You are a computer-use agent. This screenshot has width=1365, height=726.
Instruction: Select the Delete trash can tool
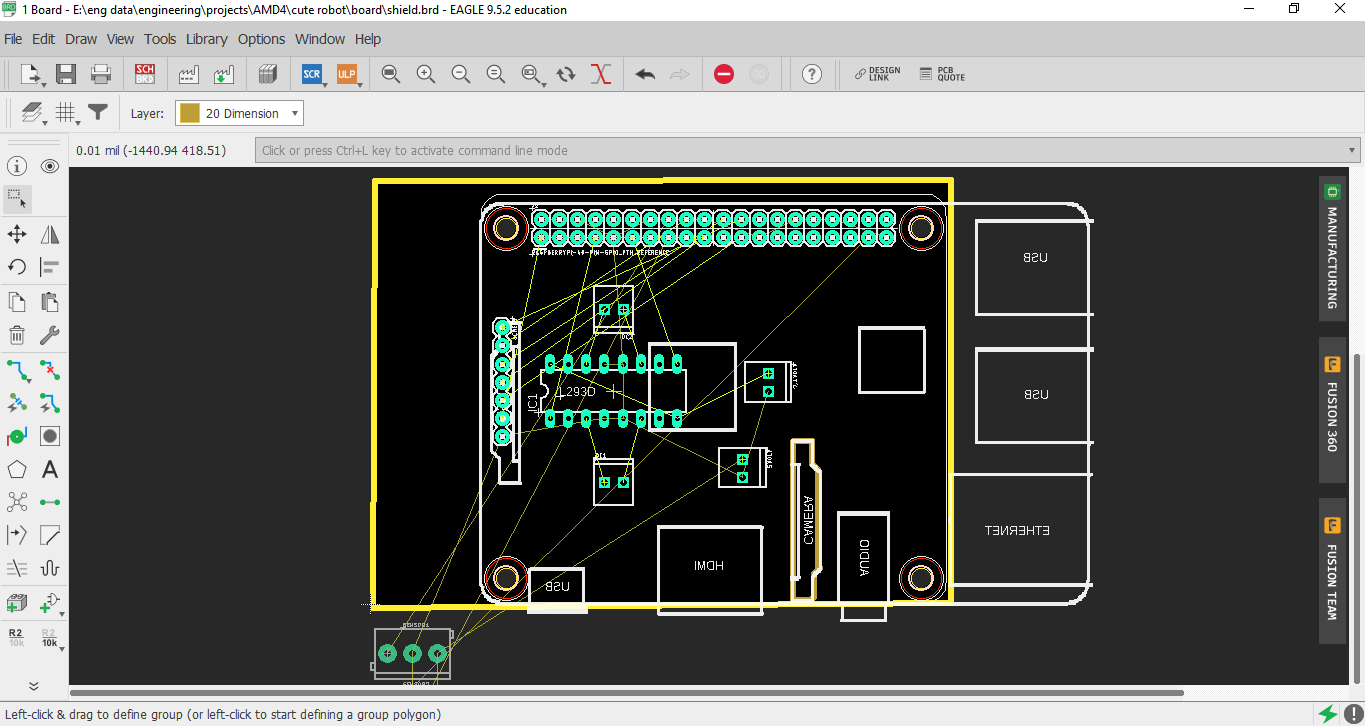click(17, 335)
